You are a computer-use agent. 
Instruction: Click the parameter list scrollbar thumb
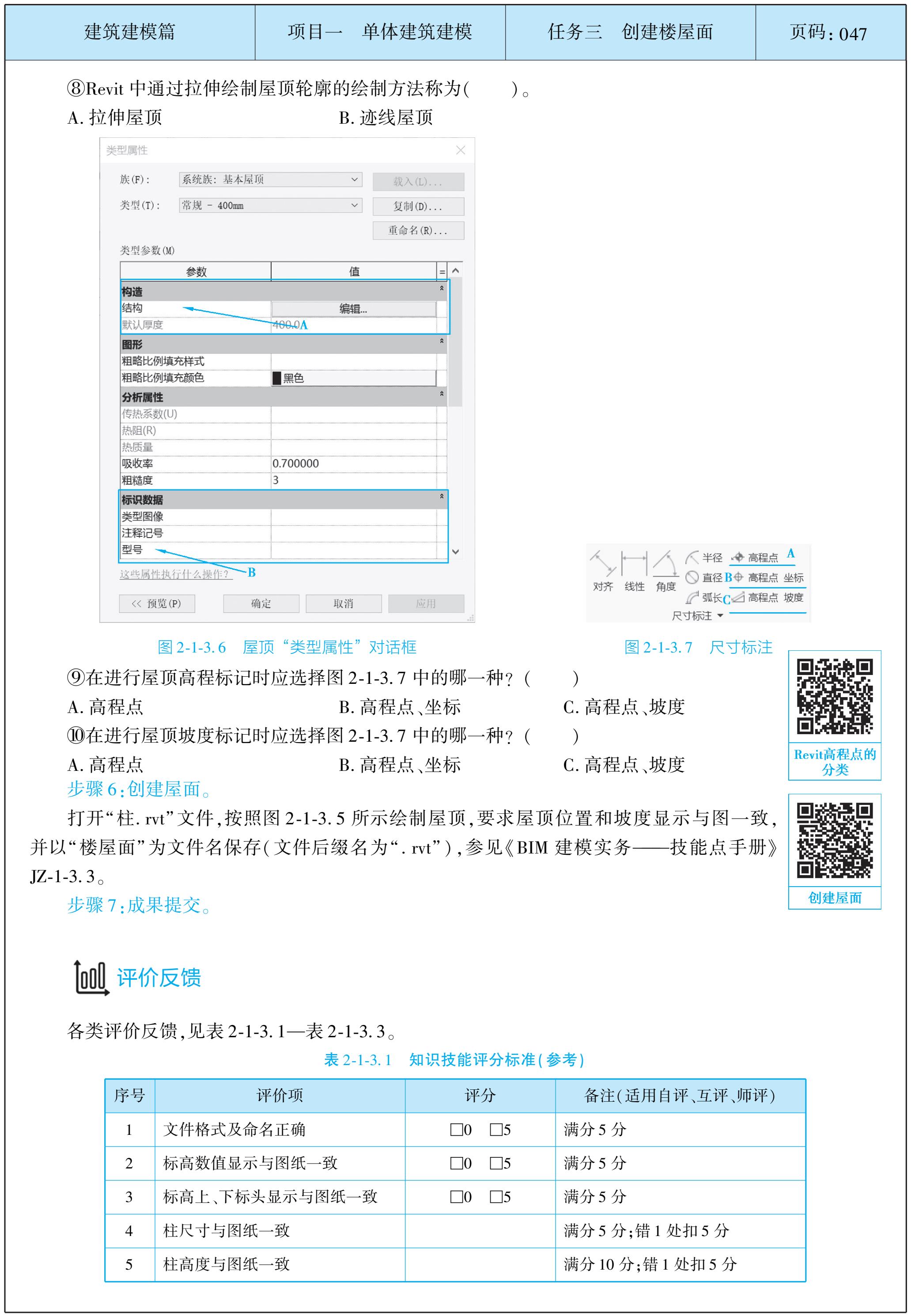point(455,342)
